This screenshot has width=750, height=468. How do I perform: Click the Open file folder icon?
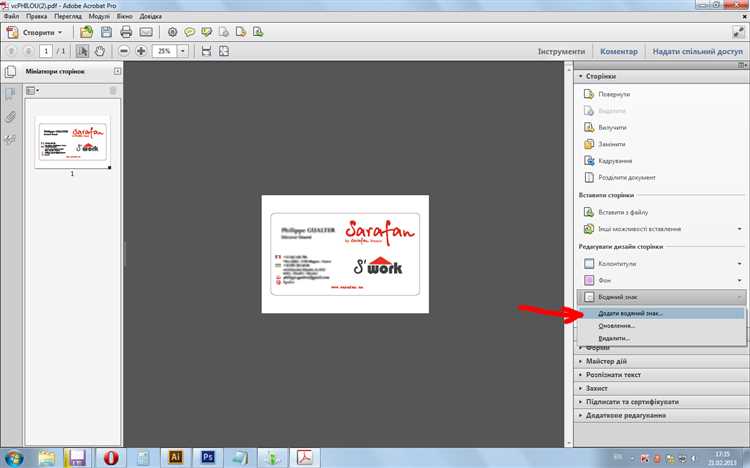pyautogui.click(x=87, y=32)
